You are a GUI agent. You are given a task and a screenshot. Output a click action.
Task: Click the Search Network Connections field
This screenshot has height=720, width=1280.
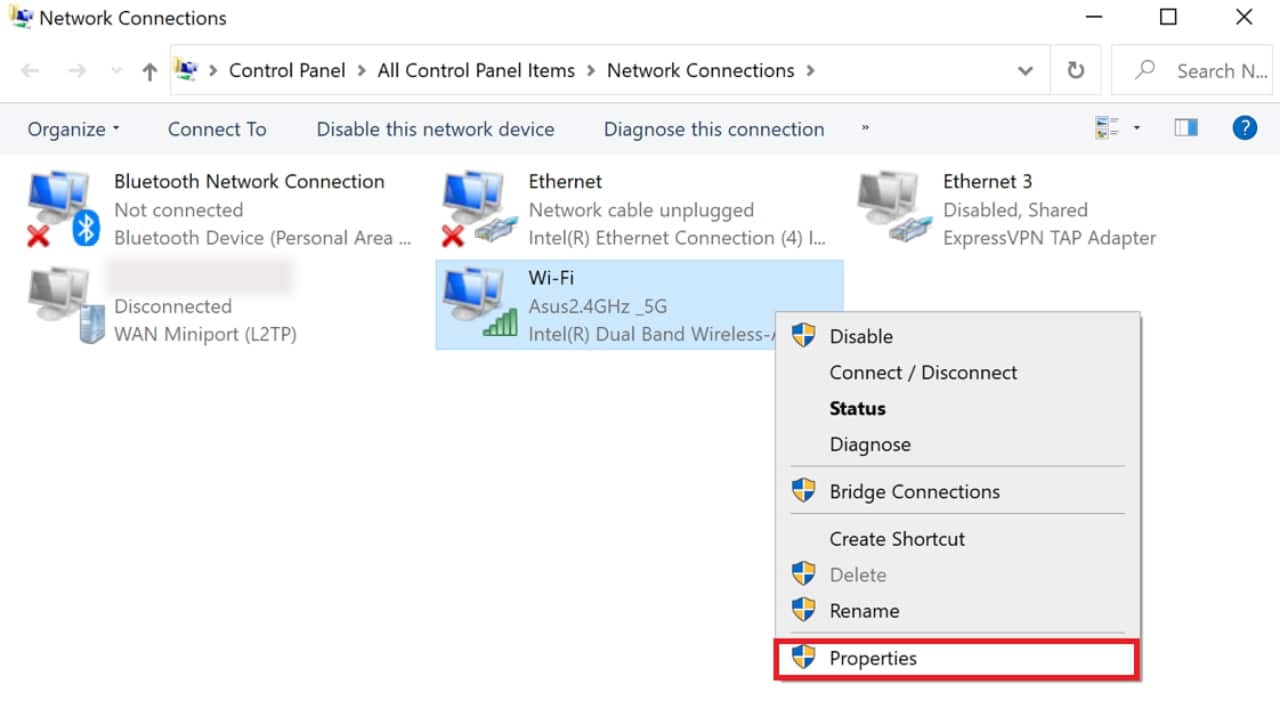[1192, 71]
